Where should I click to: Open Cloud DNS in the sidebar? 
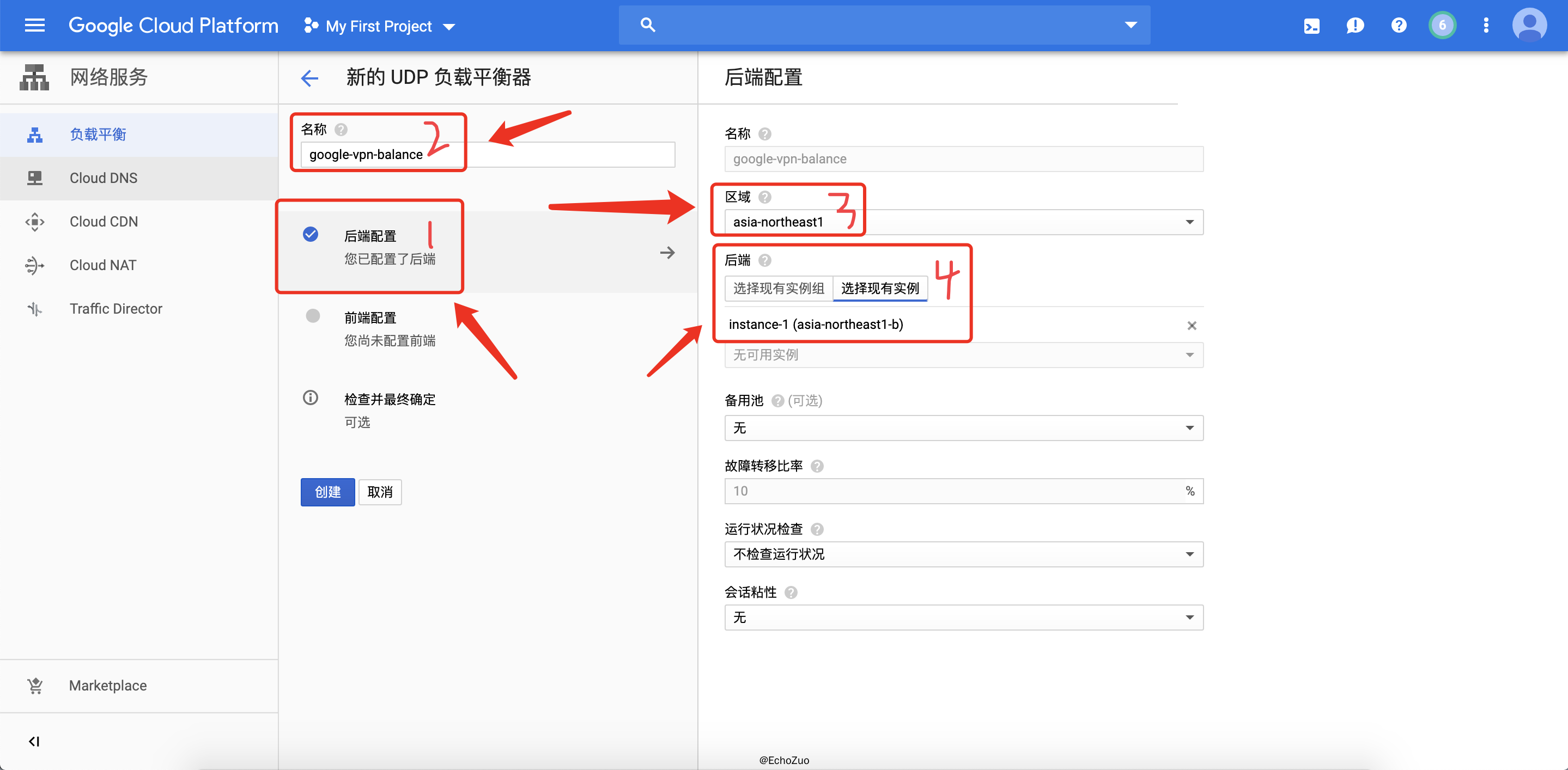coord(139,178)
